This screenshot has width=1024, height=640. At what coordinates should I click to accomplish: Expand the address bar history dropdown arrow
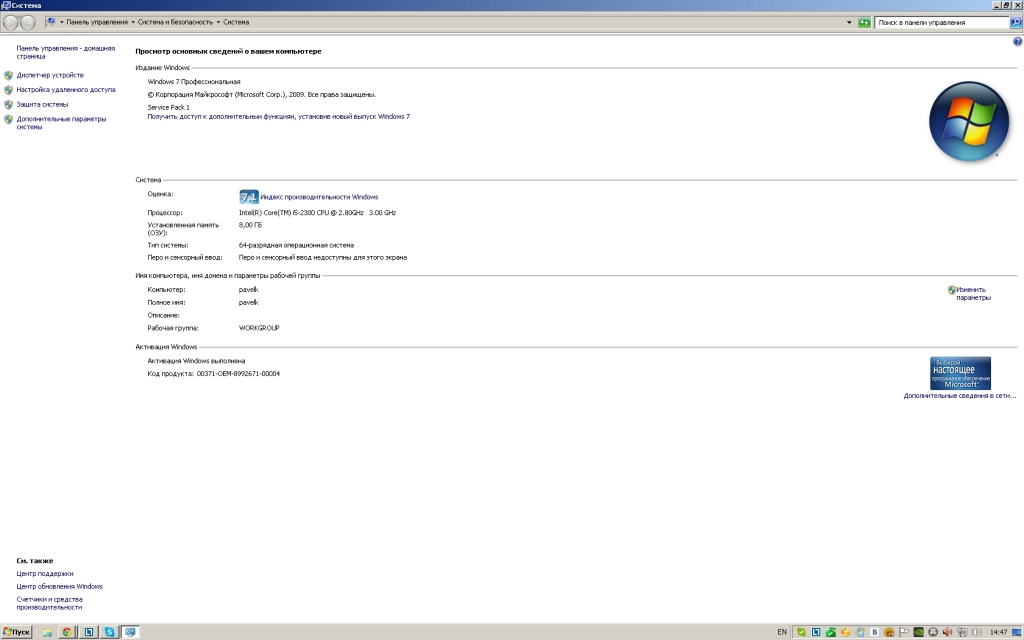pyautogui.click(x=850, y=22)
